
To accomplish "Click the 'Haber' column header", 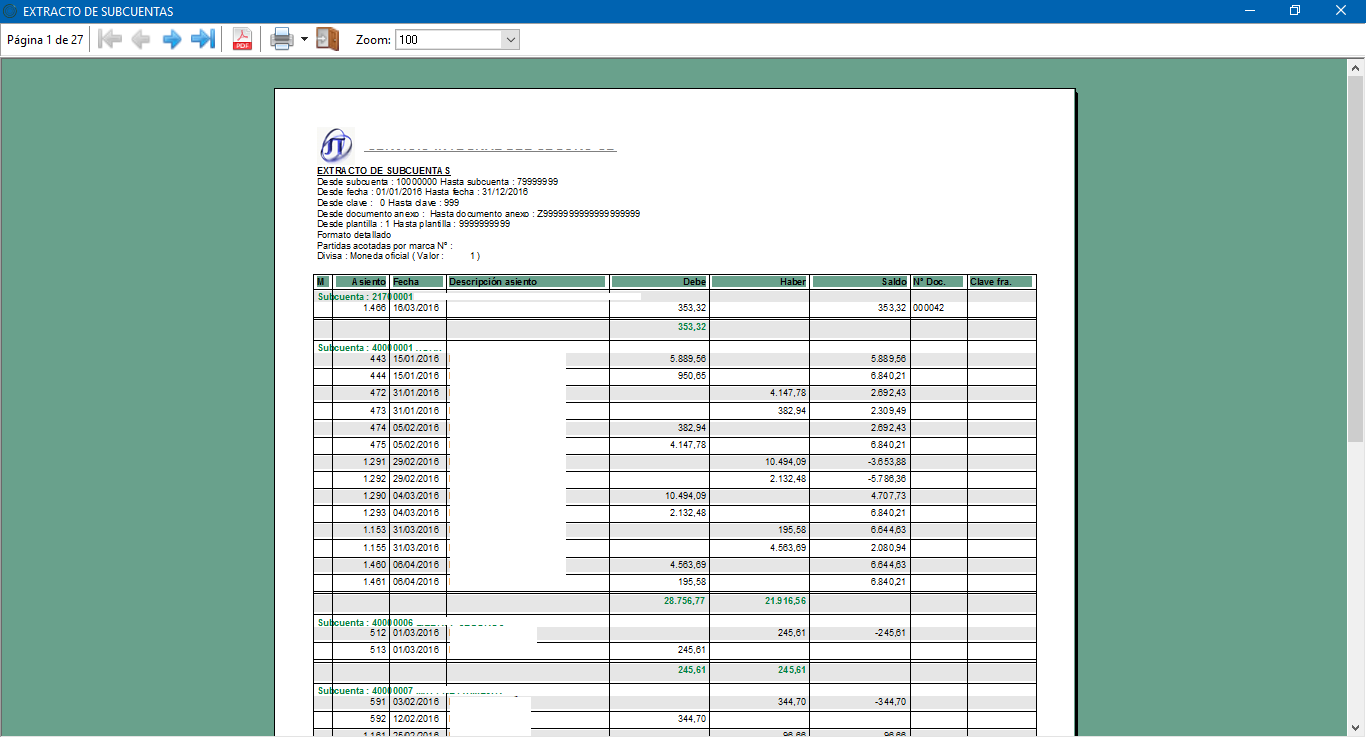I will coord(759,282).
